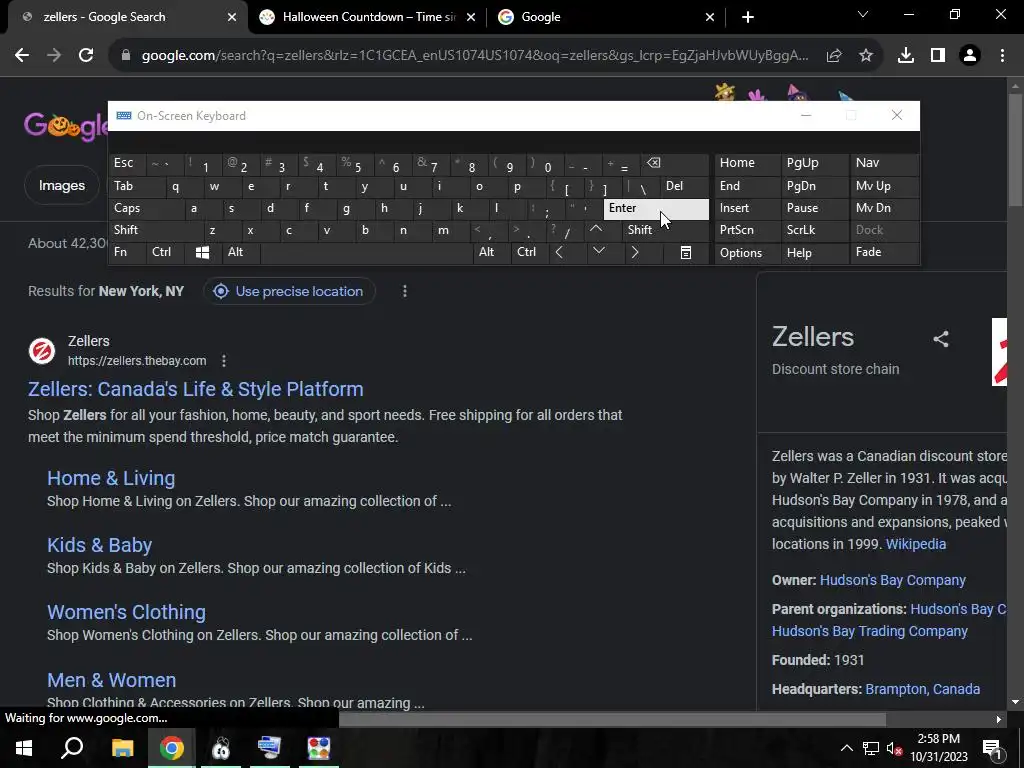Close the Halloween Countdown tab
This screenshot has height=768, width=1024.
(471, 17)
